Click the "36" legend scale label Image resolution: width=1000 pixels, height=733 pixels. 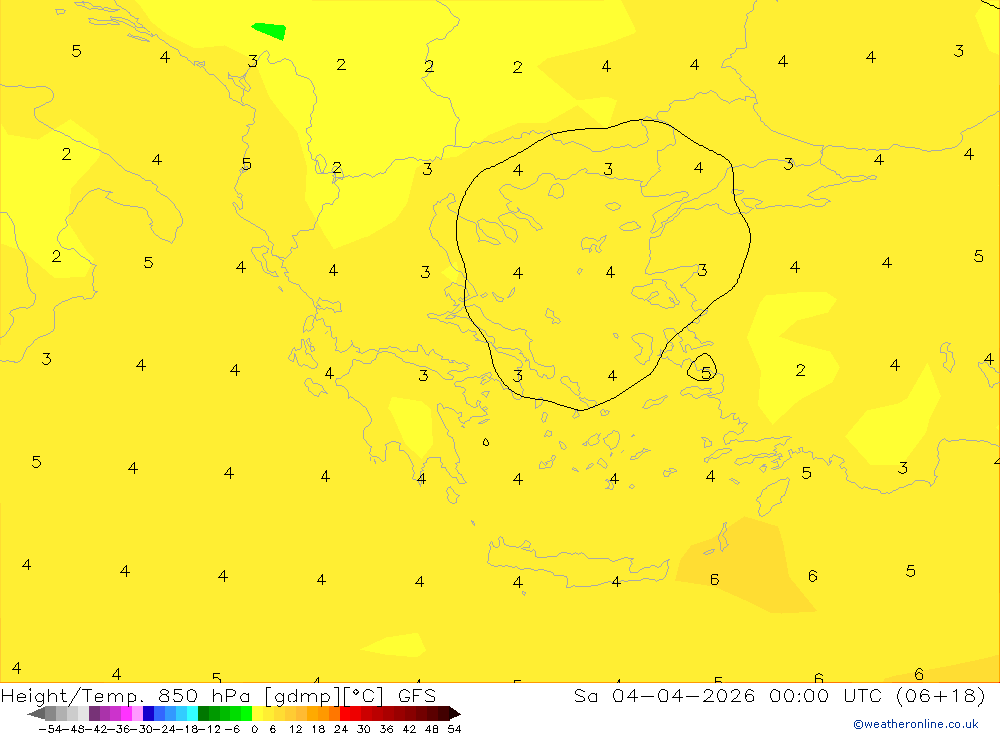(386, 729)
